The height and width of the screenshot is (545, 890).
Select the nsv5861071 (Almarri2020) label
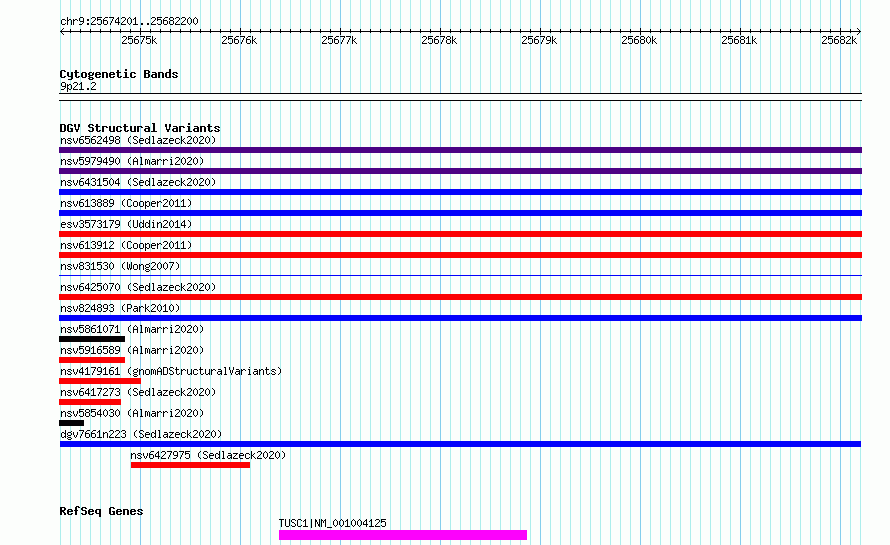tap(132, 329)
